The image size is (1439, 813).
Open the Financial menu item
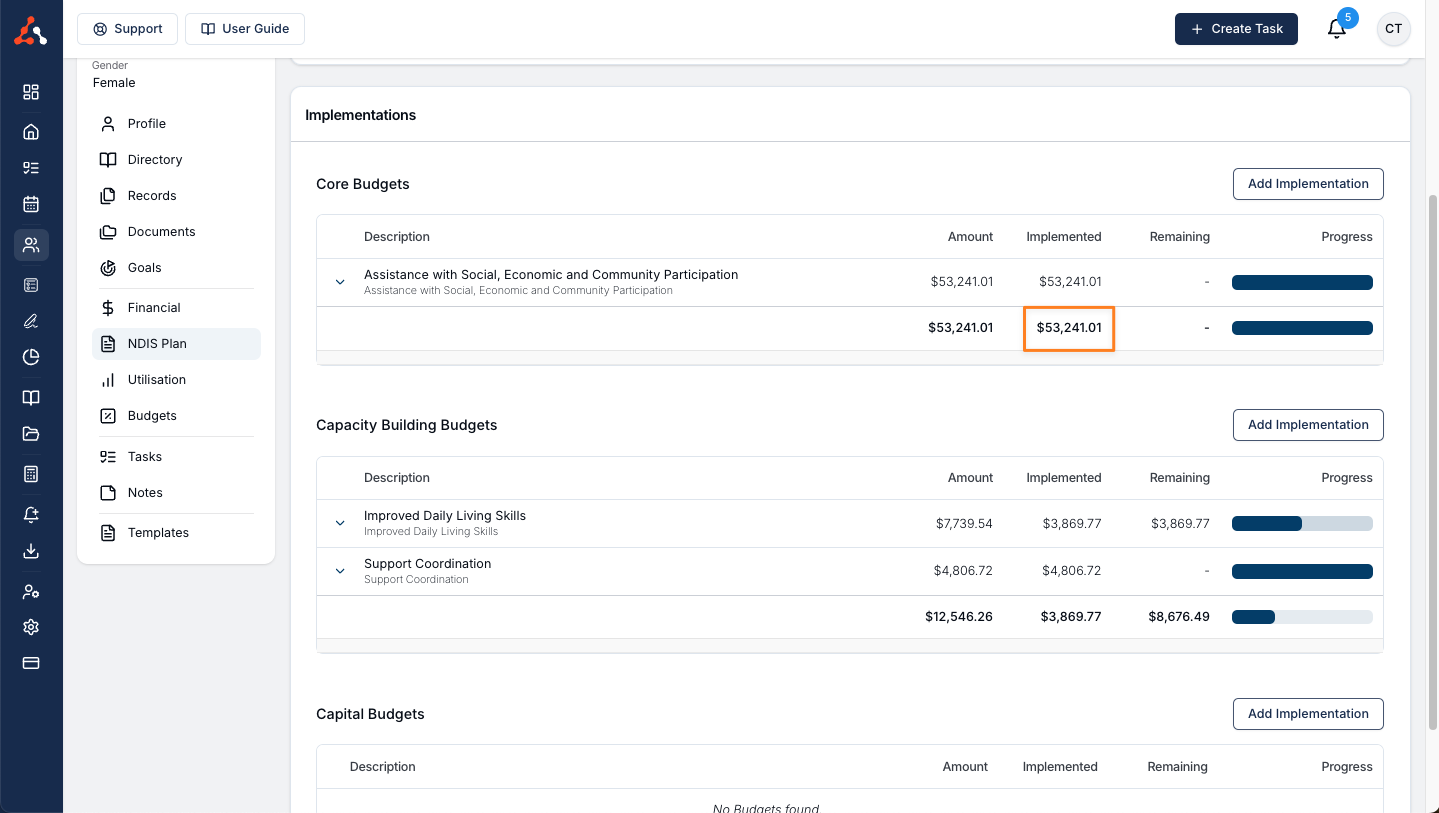point(154,308)
